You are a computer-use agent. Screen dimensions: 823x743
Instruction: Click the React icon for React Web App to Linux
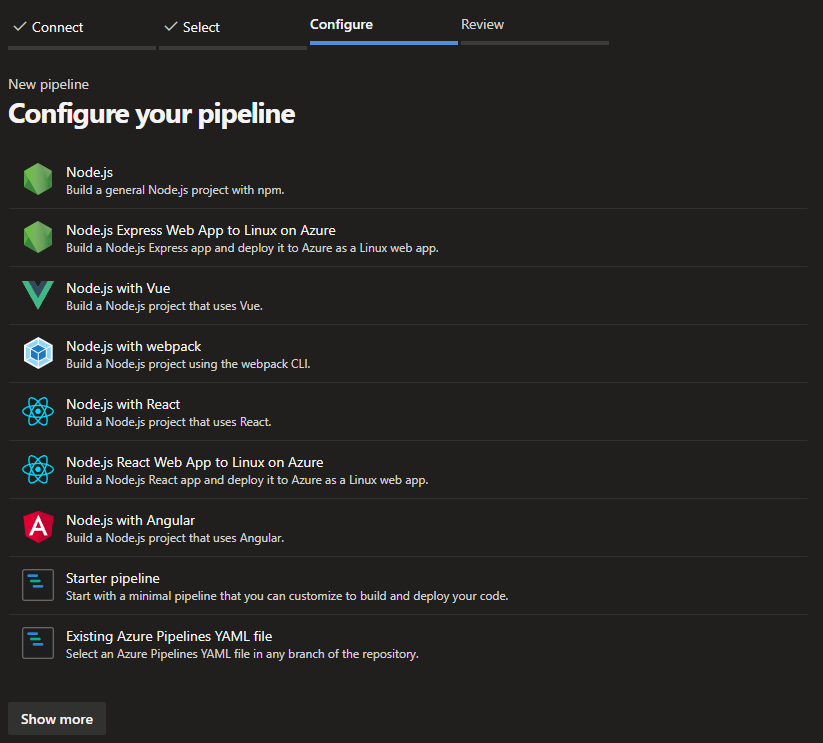pos(38,469)
